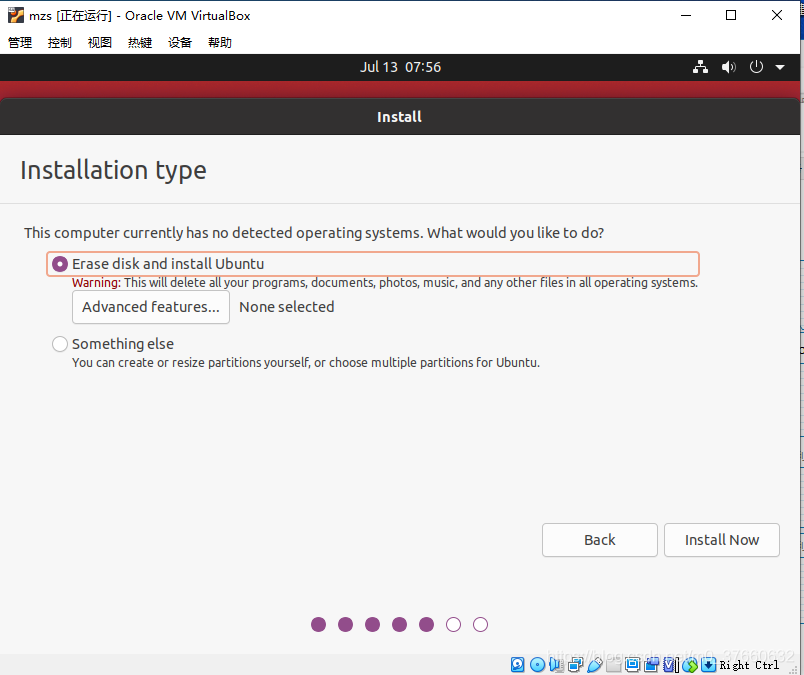Open the 热键 menu
The image size is (804, 675).
click(x=140, y=43)
